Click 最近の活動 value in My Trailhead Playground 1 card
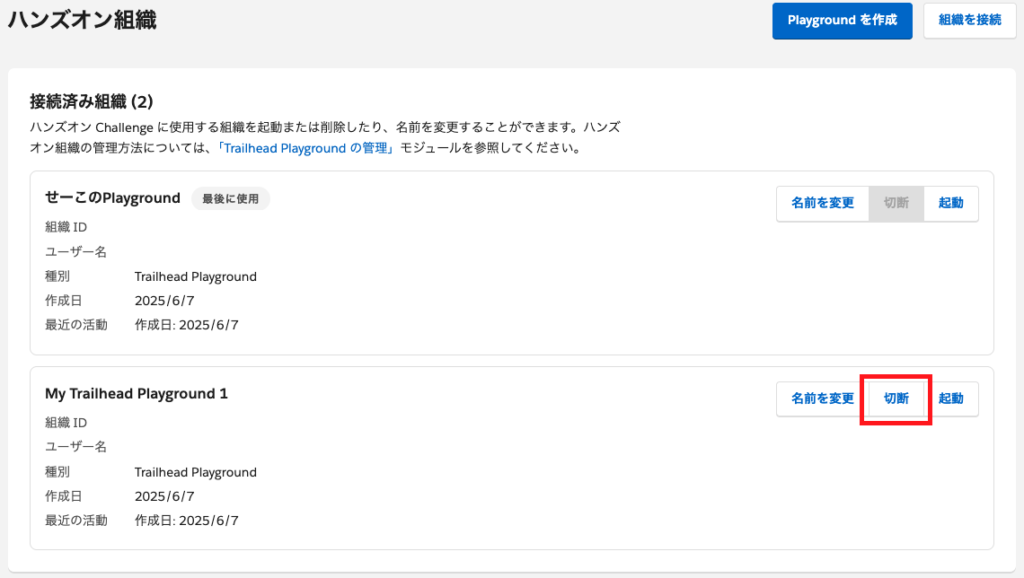The image size is (1024, 578). coord(186,520)
